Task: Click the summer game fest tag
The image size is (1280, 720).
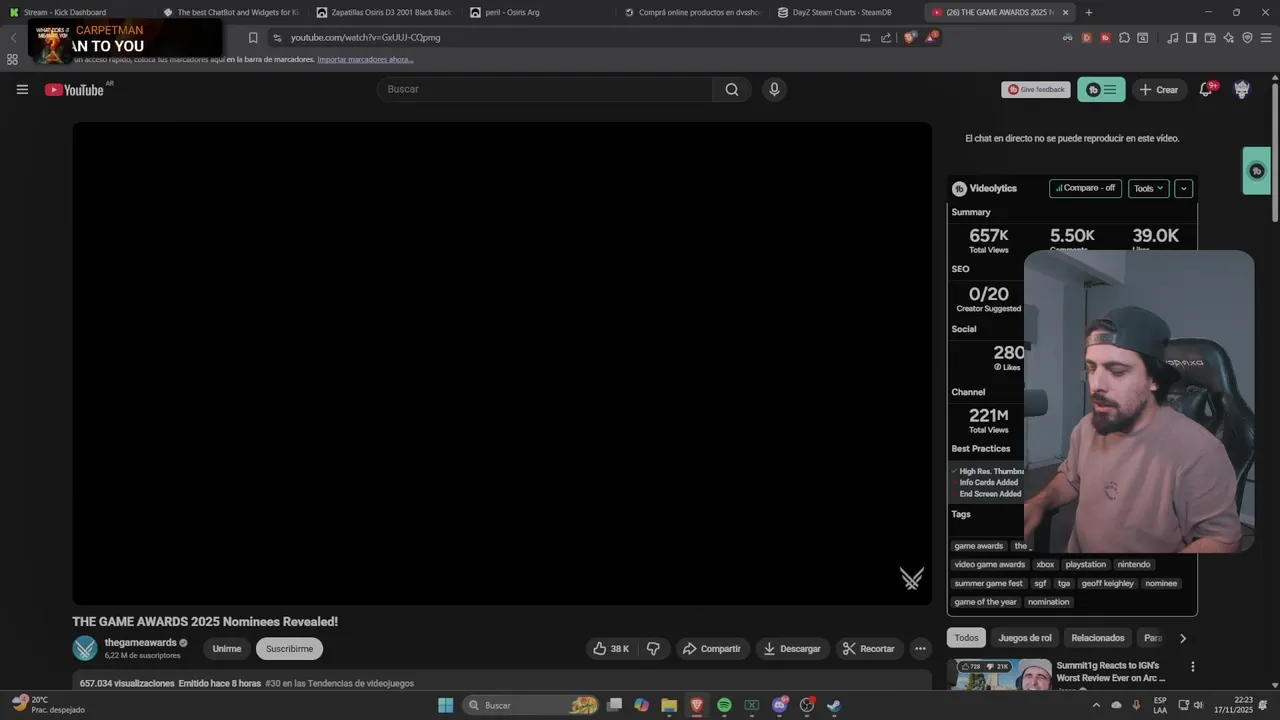Action: click(988, 583)
